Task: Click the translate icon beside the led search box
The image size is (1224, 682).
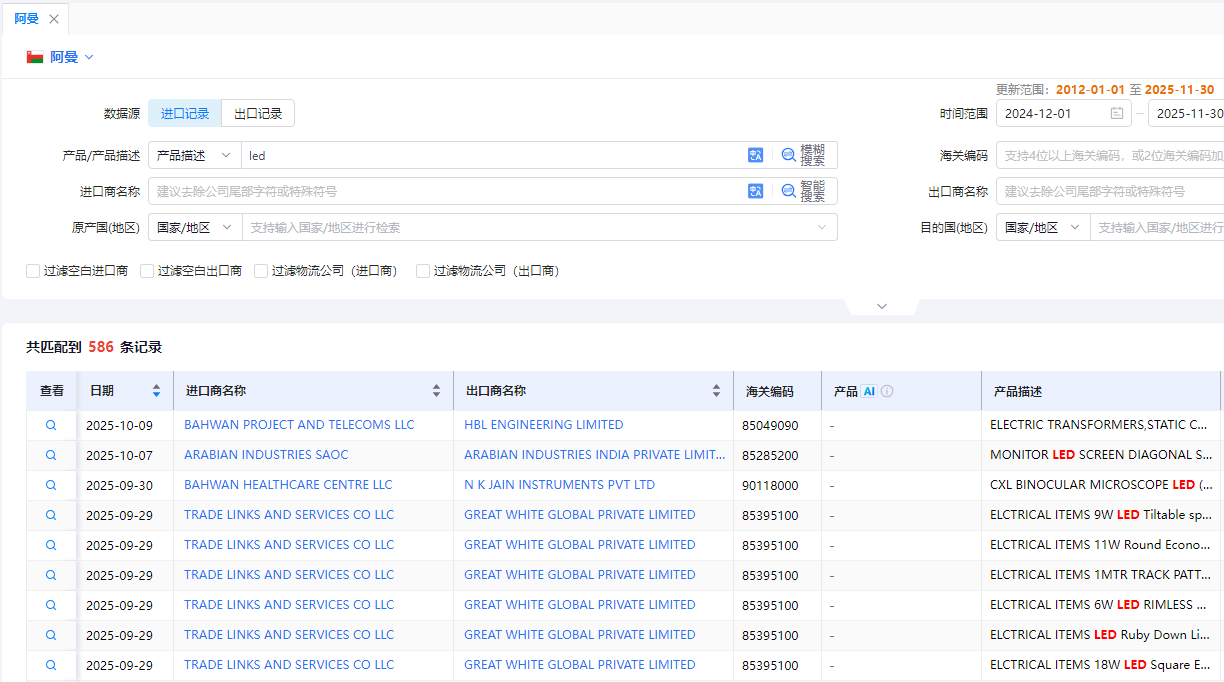Action: click(x=755, y=155)
